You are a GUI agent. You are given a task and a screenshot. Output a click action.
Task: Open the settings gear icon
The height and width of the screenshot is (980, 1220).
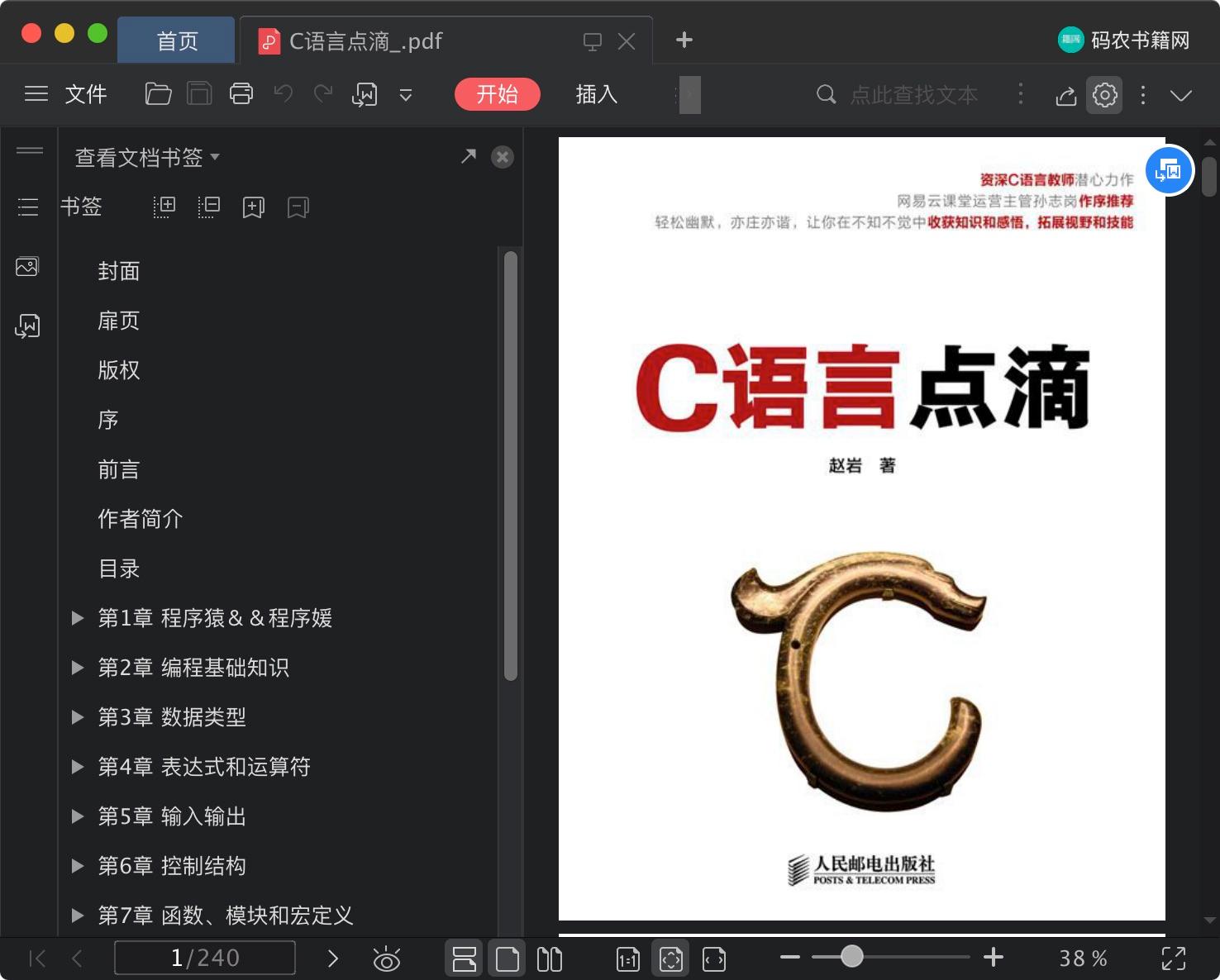[x=1105, y=95]
